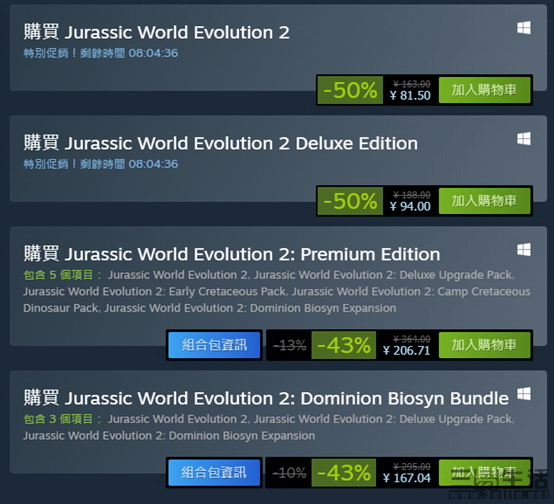Screen dimensions: 554x504
Task: Add Premium Edition to cart
Action: coord(484,345)
